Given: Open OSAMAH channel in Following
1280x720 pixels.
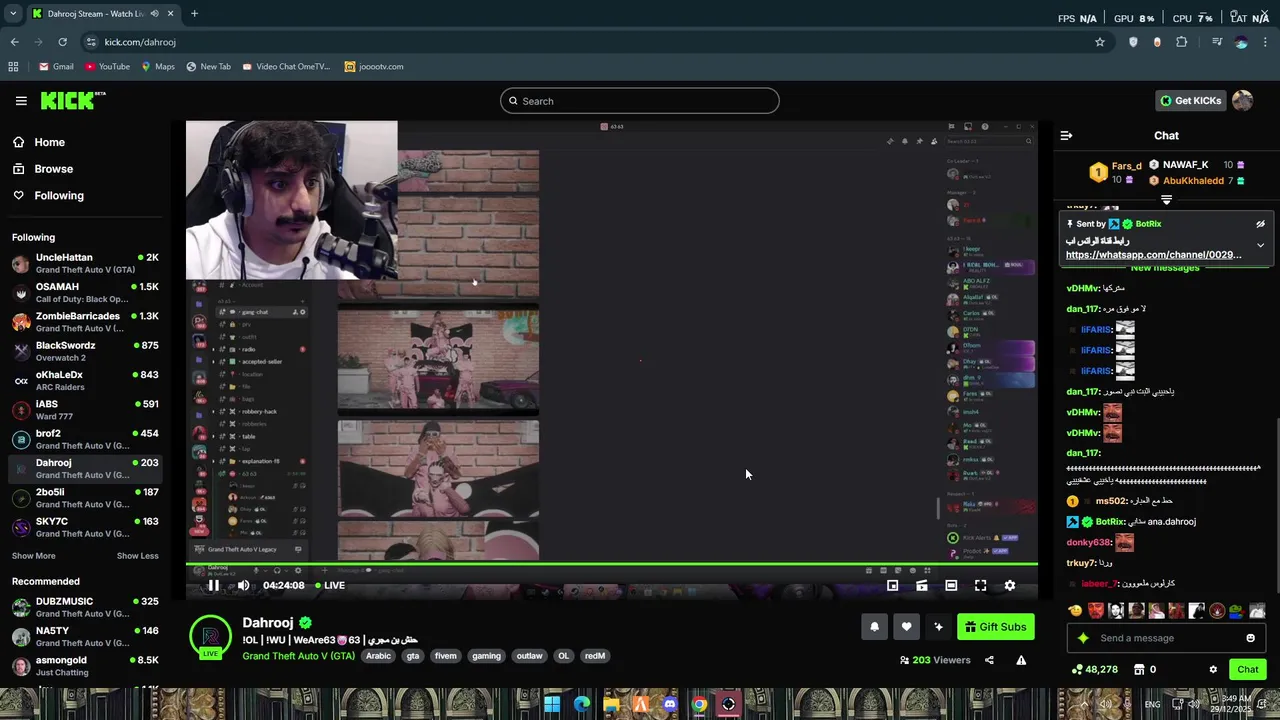Looking at the screenshot, I should 85,293.
